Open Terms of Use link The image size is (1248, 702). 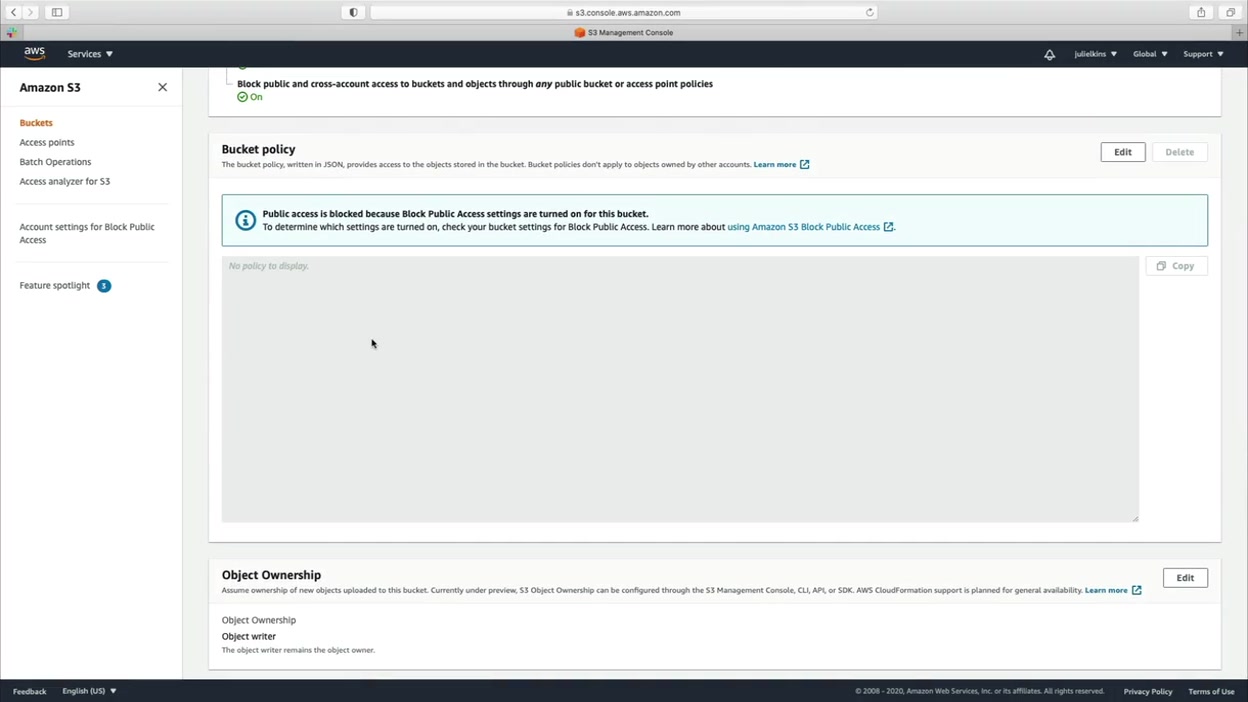(1211, 691)
